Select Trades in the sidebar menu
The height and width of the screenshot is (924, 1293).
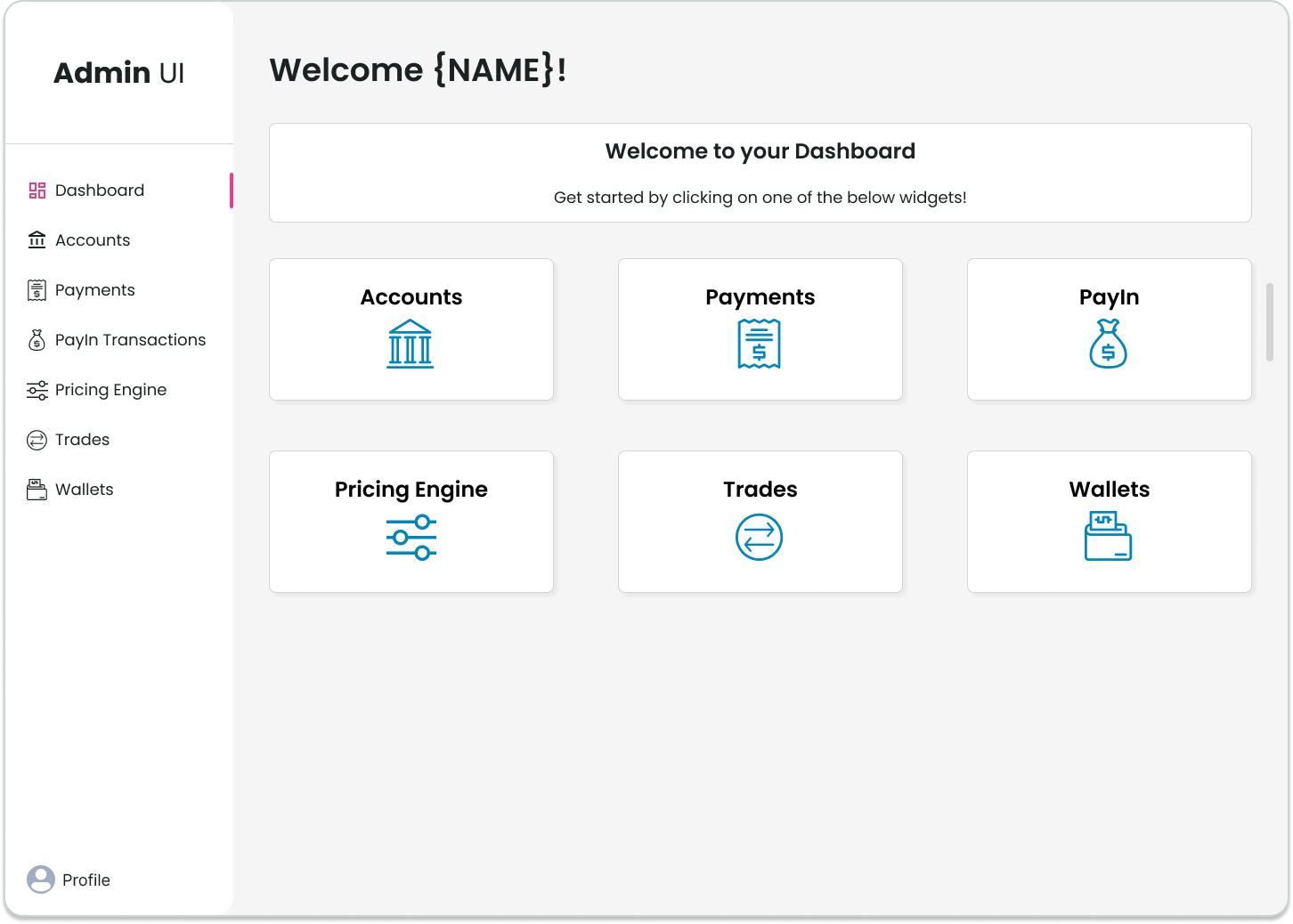pos(83,440)
